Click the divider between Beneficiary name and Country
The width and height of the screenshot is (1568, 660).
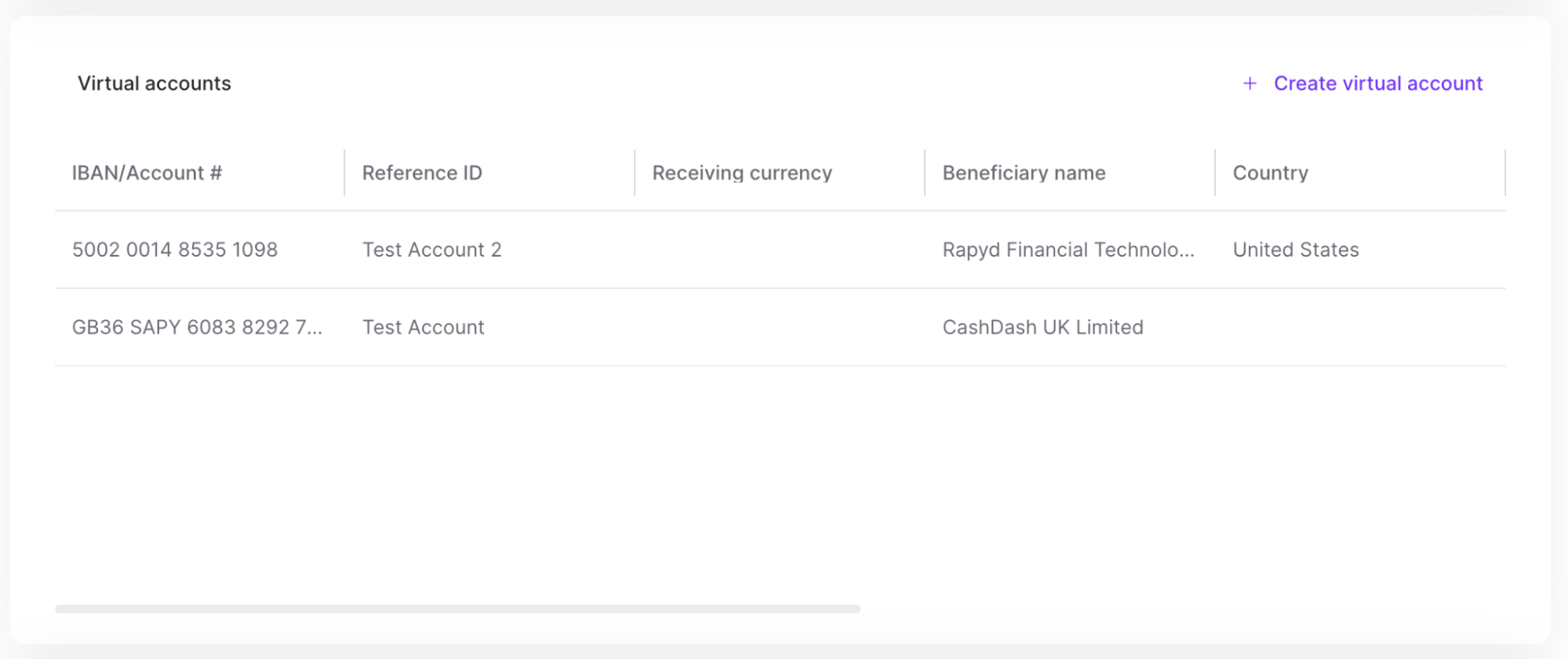tap(1215, 173)
